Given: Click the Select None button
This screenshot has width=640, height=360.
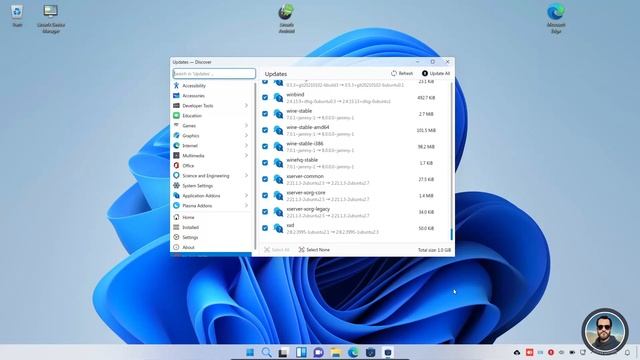Looking at the screenshot, I should (x=314, y=250).
